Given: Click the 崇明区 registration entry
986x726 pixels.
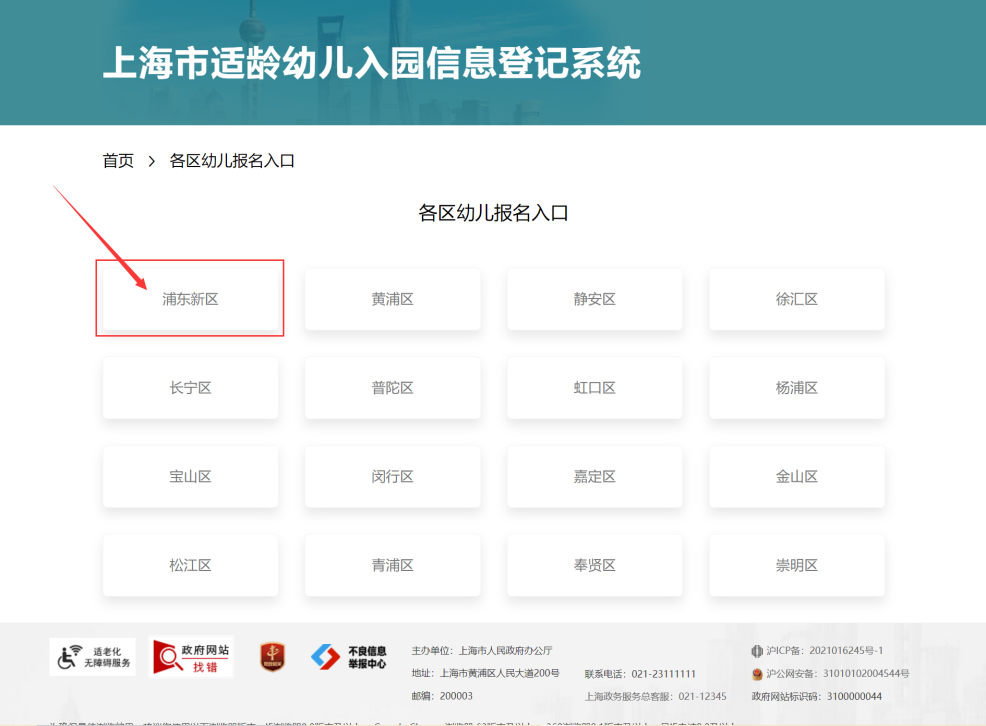Looking at the screenshot, I should 796,565.
